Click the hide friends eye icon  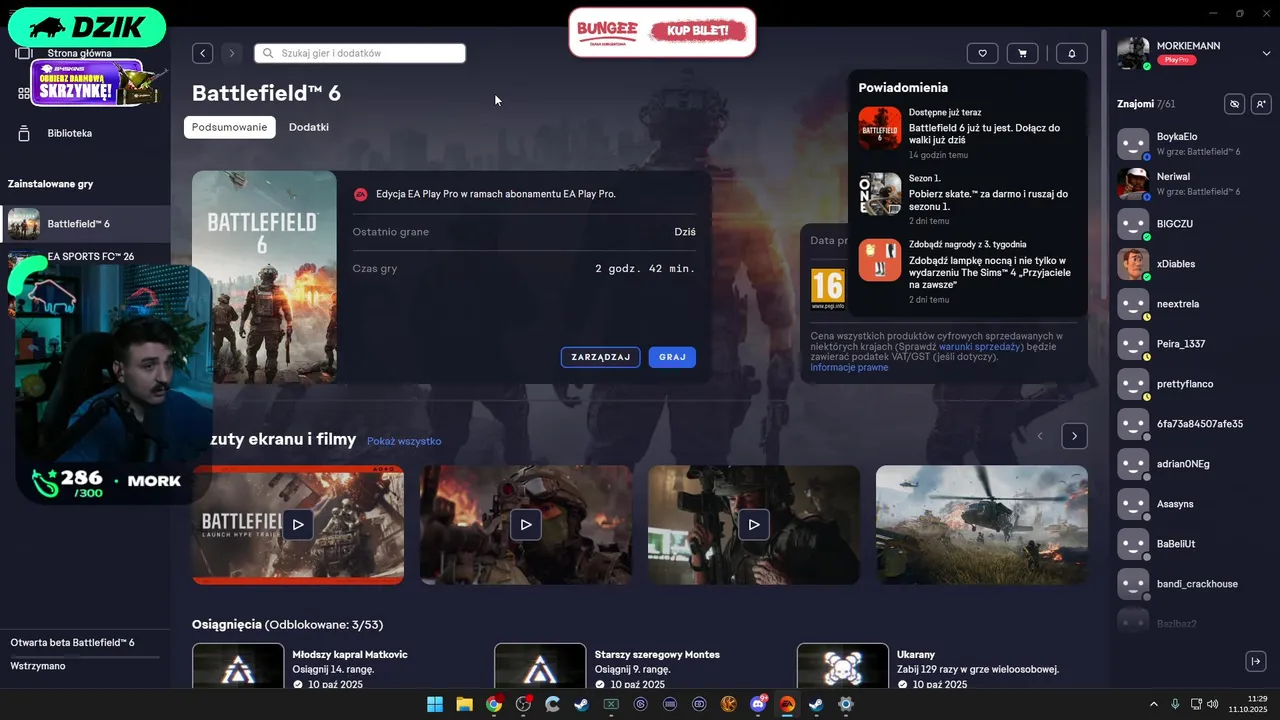click(1235, 104)
